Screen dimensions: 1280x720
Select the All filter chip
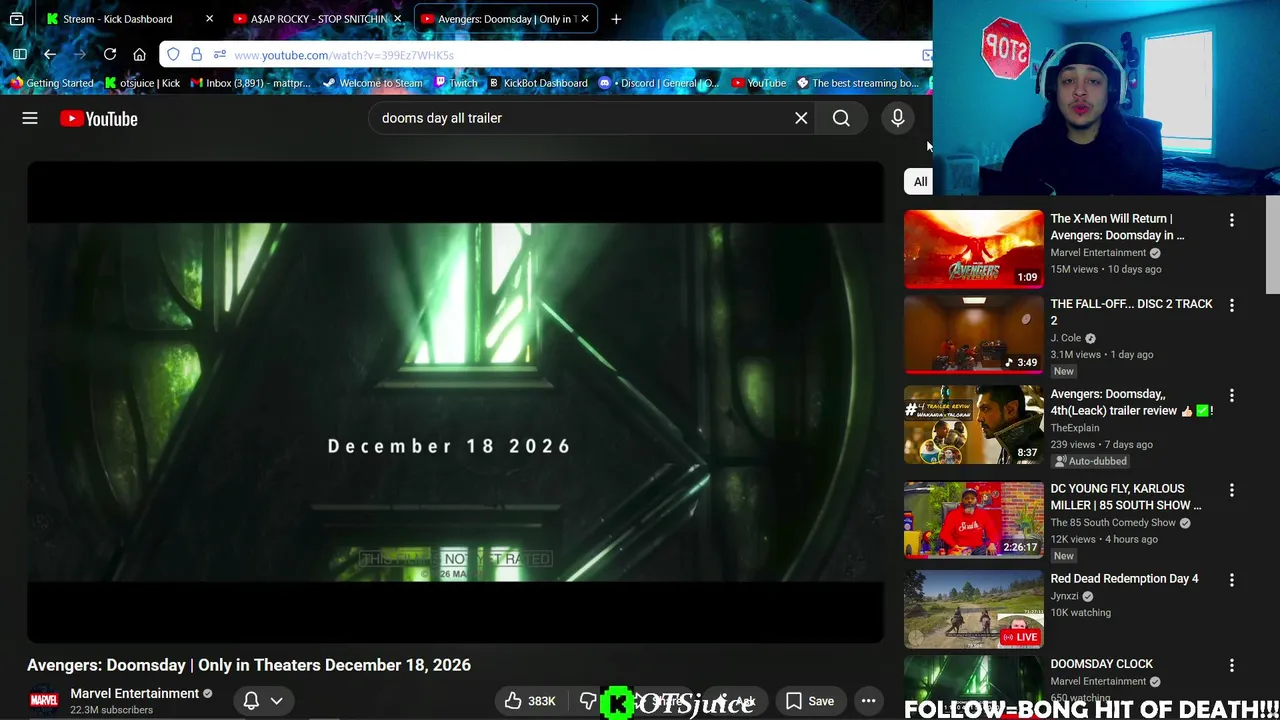[x=920, y=181]
